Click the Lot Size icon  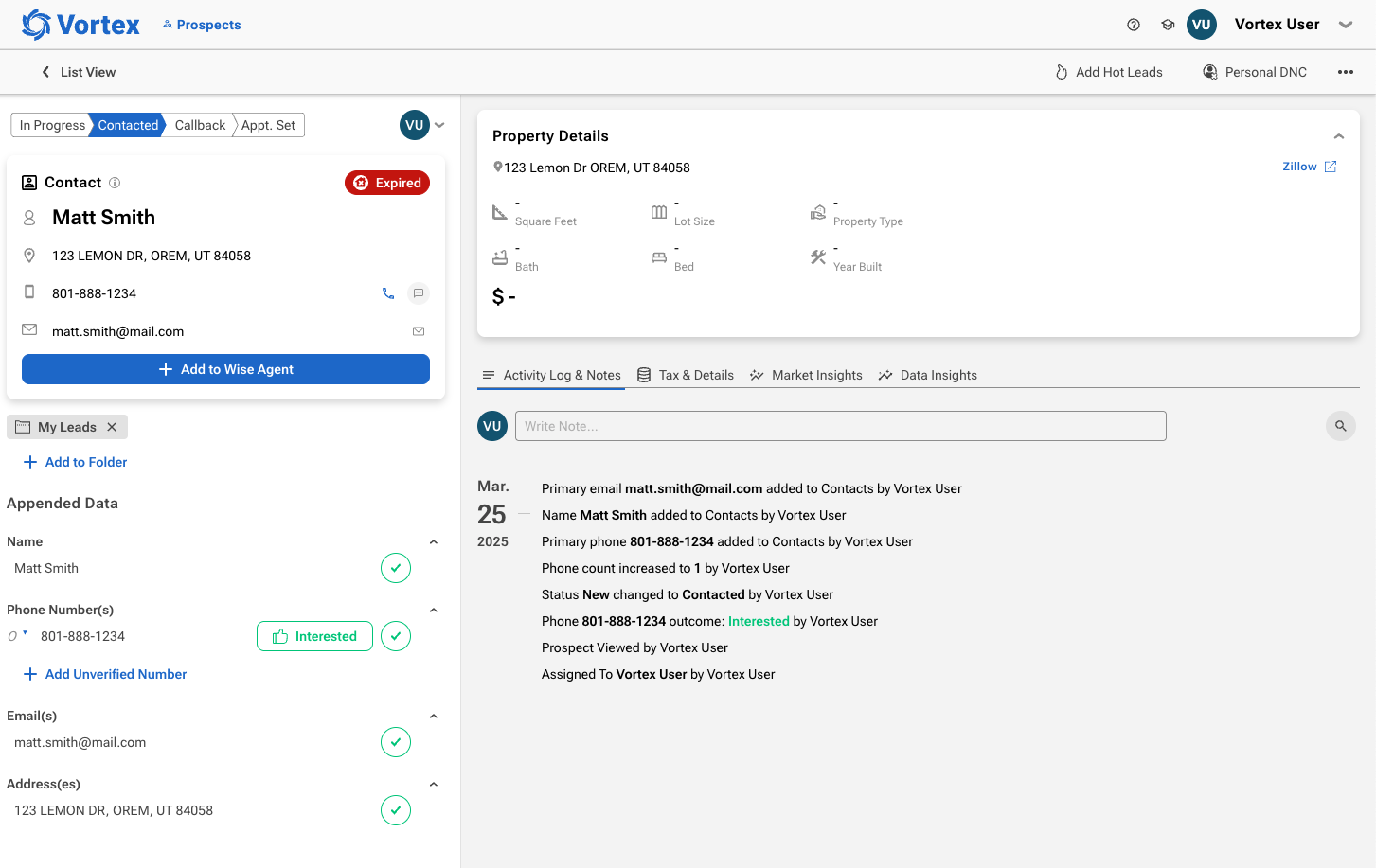[659, 212]
